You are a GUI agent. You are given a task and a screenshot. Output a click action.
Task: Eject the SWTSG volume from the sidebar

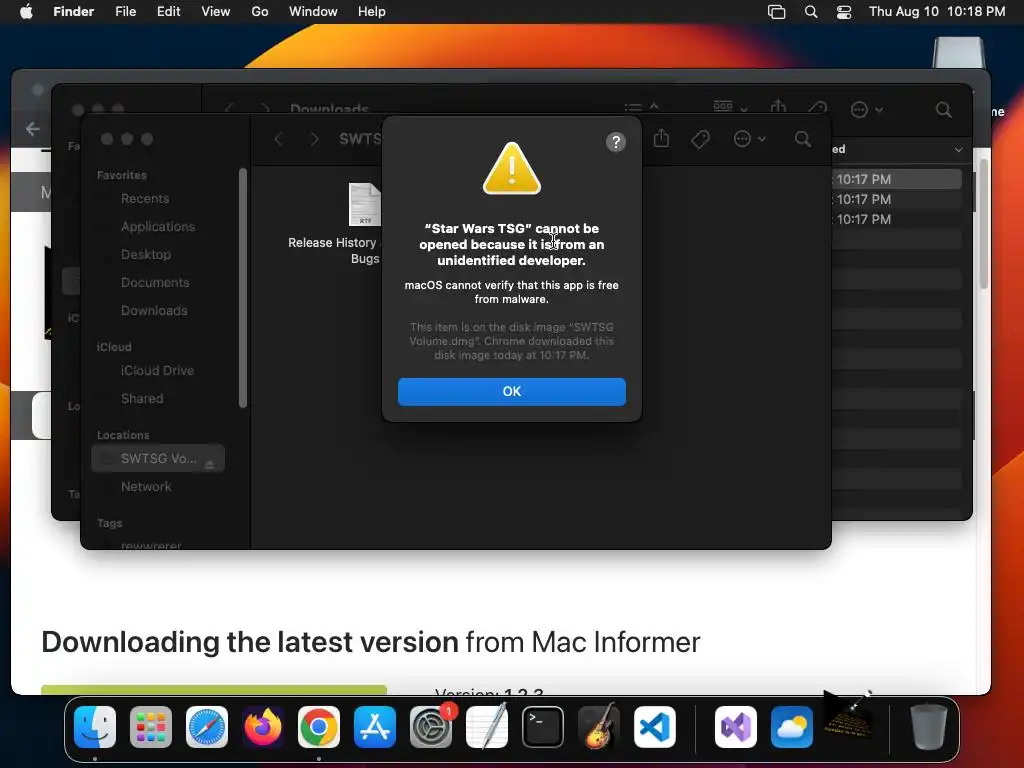[210, 464]
